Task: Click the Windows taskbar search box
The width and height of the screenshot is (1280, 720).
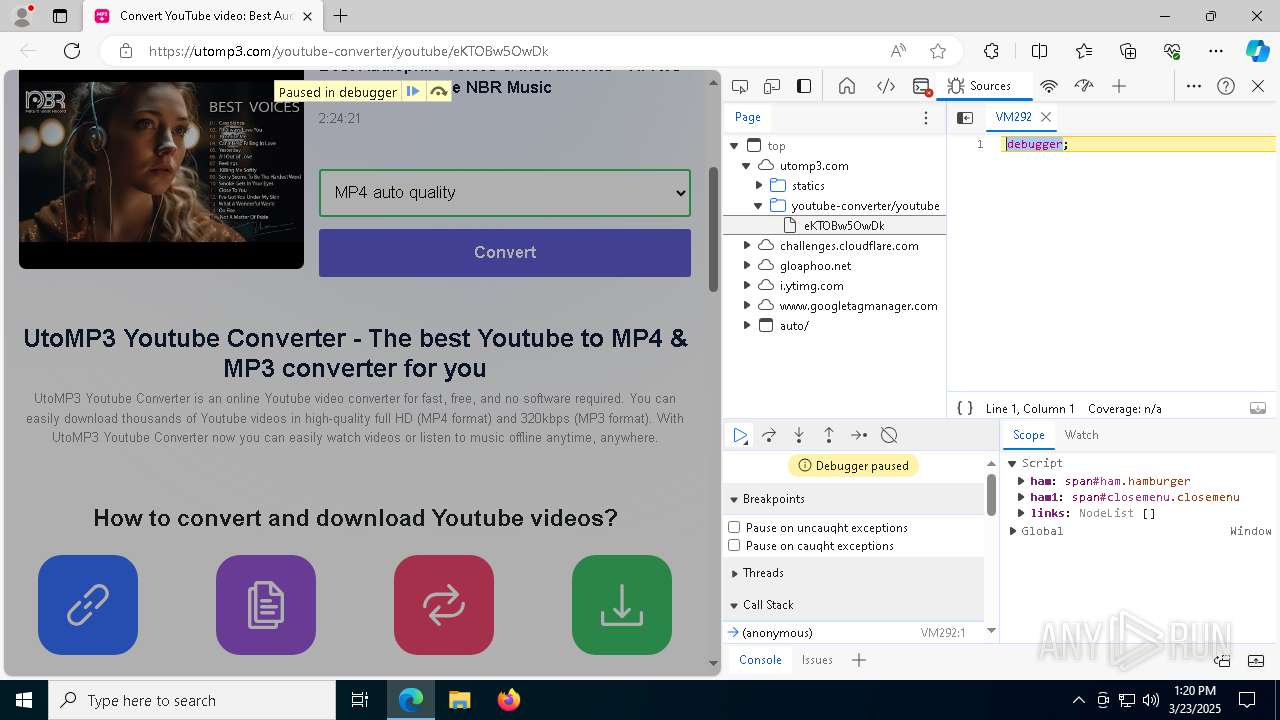Action: point(192,700)
